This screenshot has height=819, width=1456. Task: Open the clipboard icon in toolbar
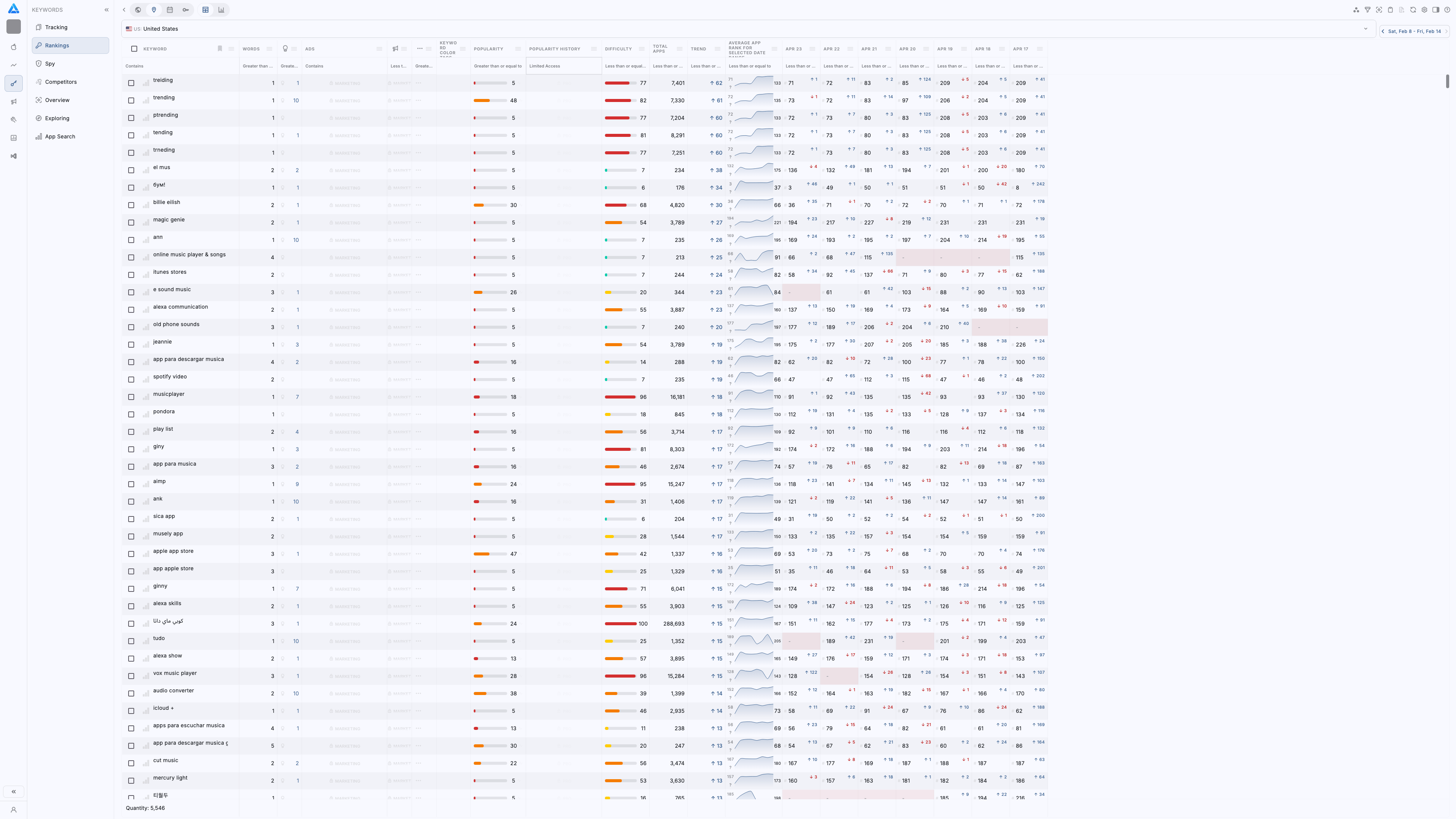pos(1390,9)
